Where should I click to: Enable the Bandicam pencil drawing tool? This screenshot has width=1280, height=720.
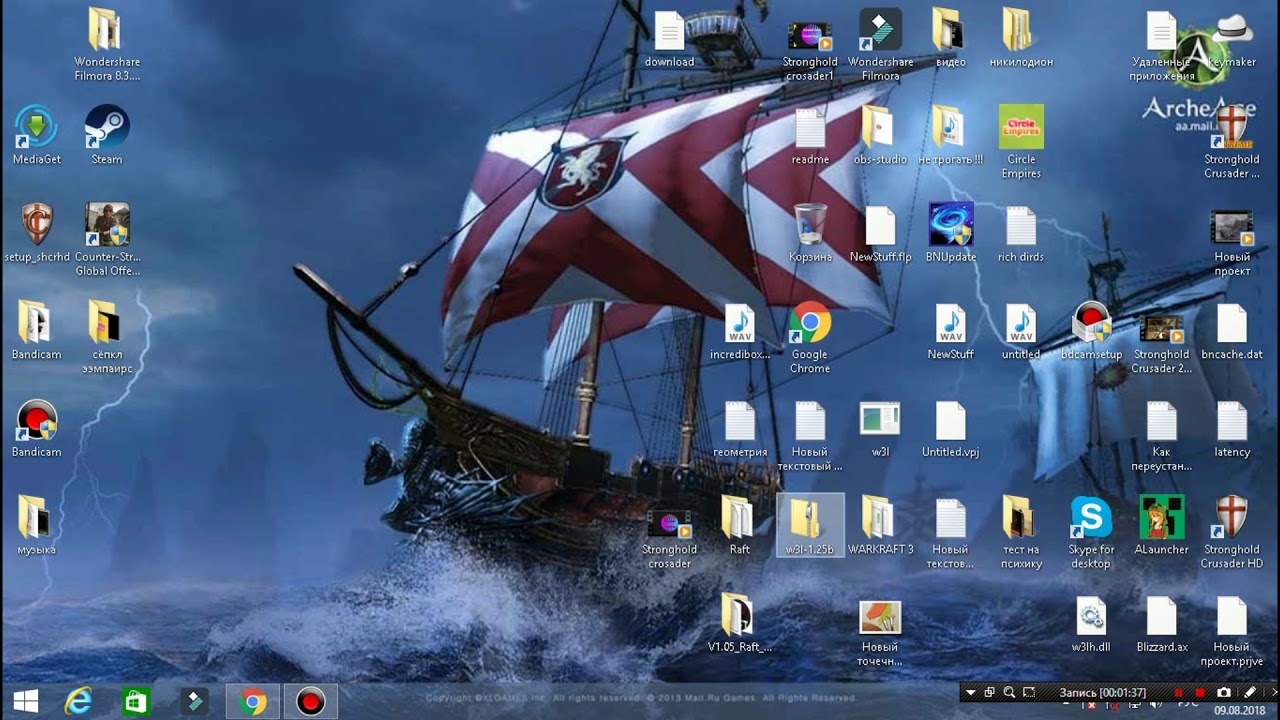pos(1249,692)
